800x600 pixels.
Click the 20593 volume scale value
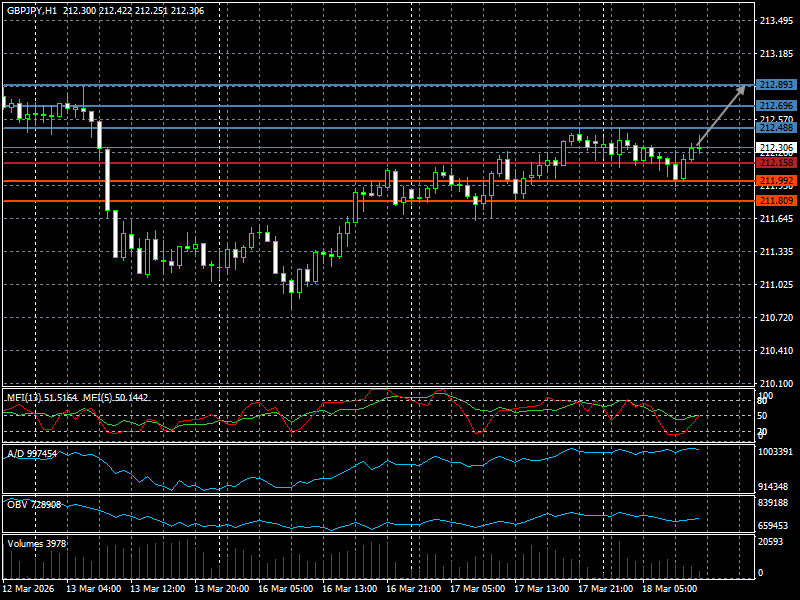[771, 542]
